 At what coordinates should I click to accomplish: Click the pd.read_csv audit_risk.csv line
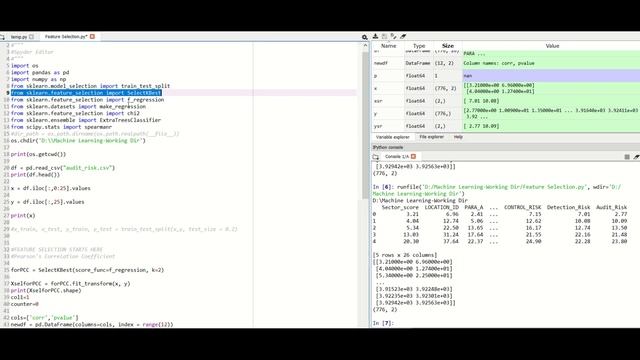click(63, 168)
